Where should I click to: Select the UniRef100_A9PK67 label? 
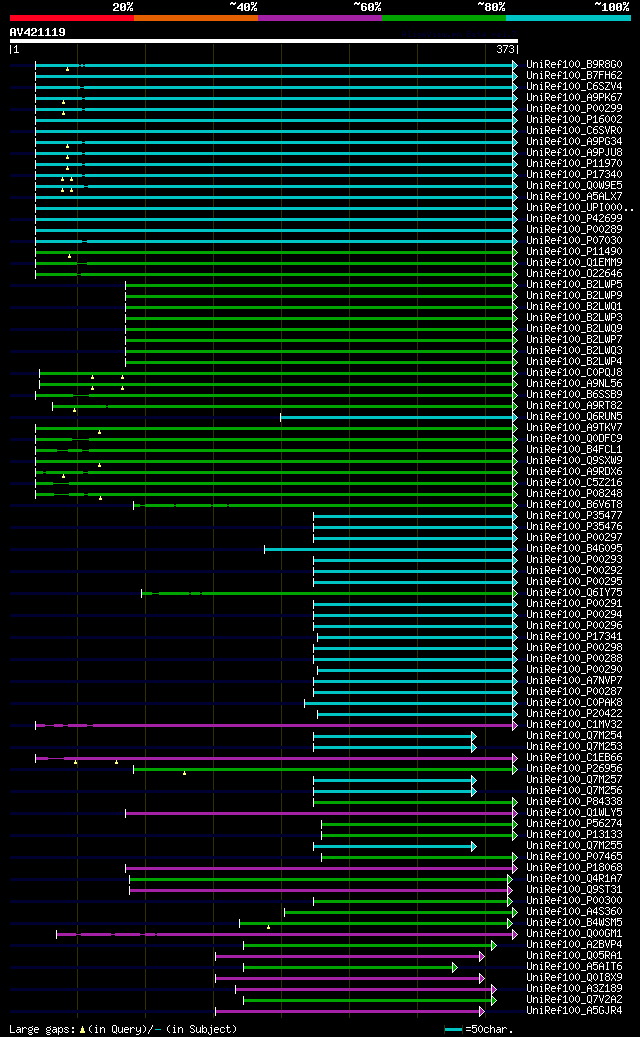point(574,98)
